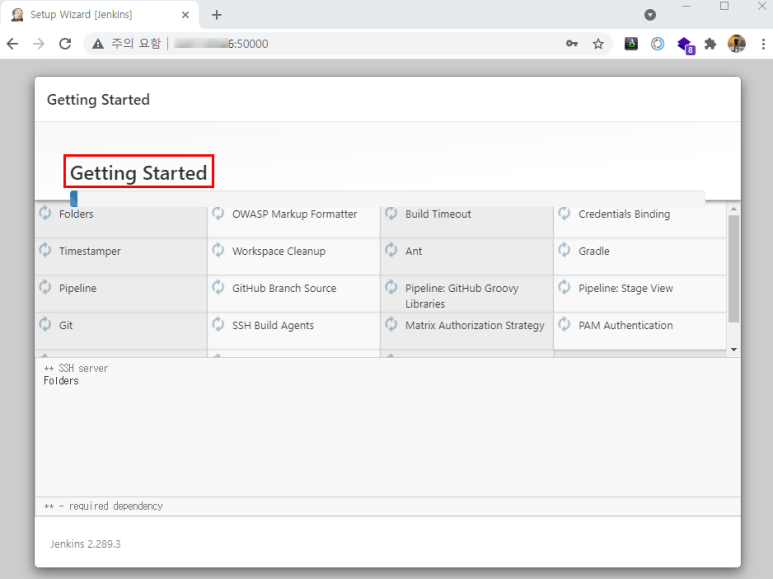This screenshot has width=773, height=579.
Task: Click the Pipeline plugin spinner icon
Action: (45, 287)
